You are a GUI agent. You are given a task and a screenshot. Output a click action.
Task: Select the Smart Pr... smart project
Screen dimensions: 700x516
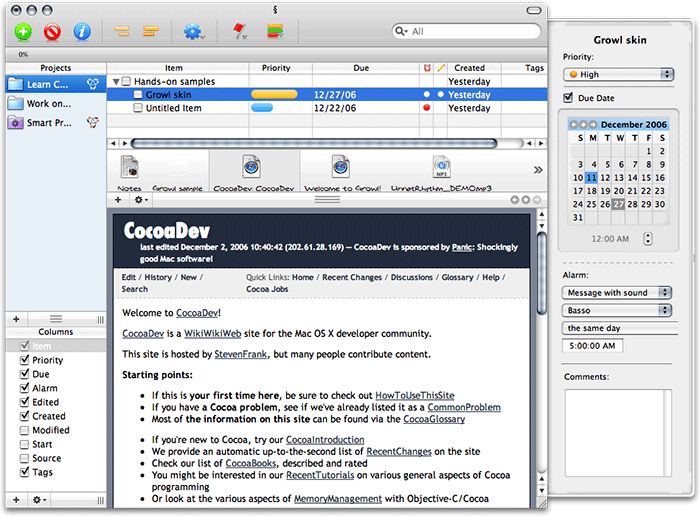[56, 123]
